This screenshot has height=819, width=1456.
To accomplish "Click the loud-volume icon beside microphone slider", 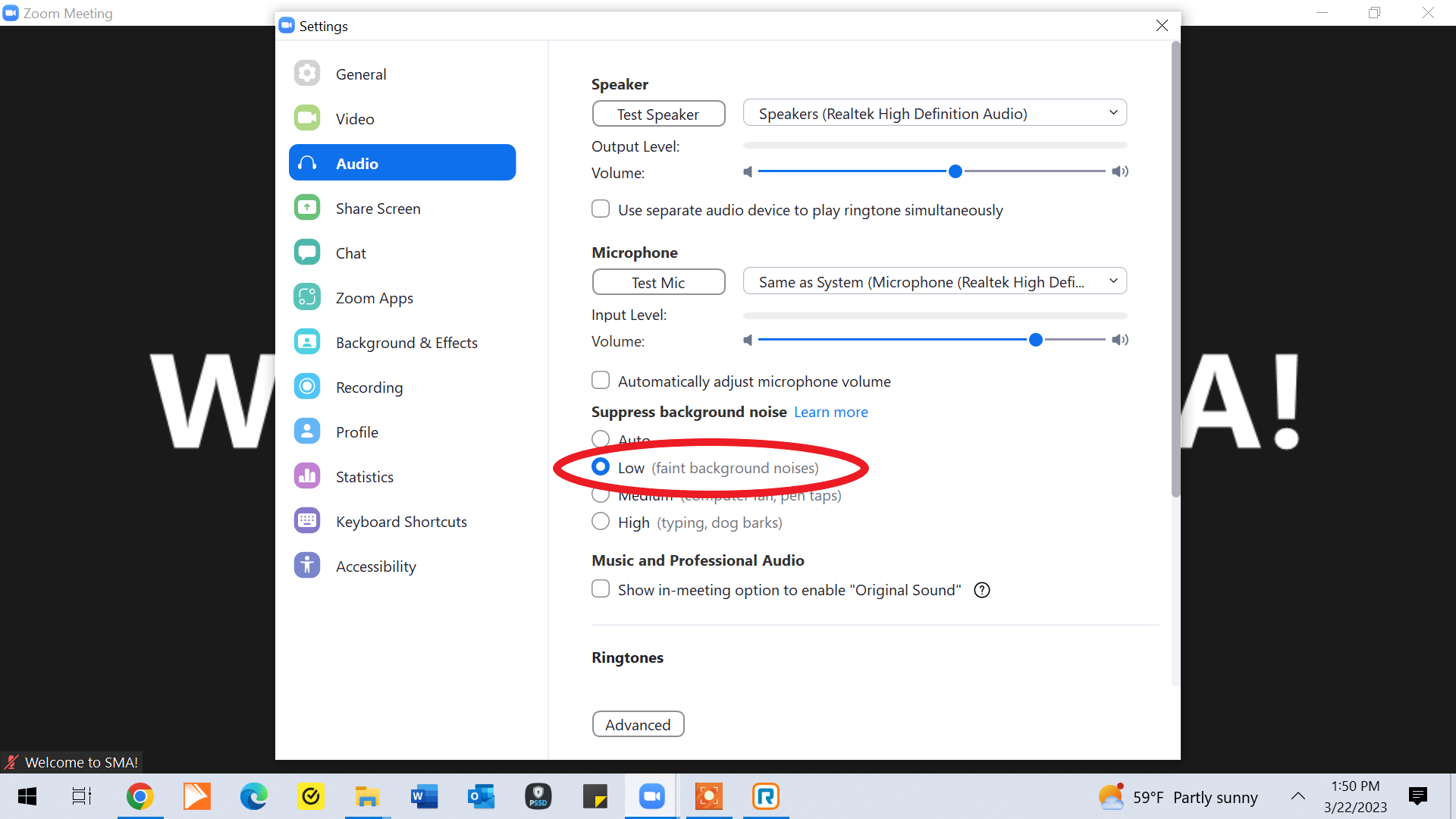I will pos(1120,340).
